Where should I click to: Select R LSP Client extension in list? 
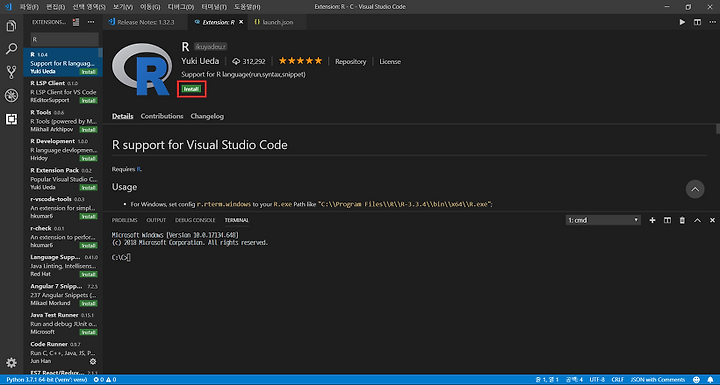pos(63,91)
